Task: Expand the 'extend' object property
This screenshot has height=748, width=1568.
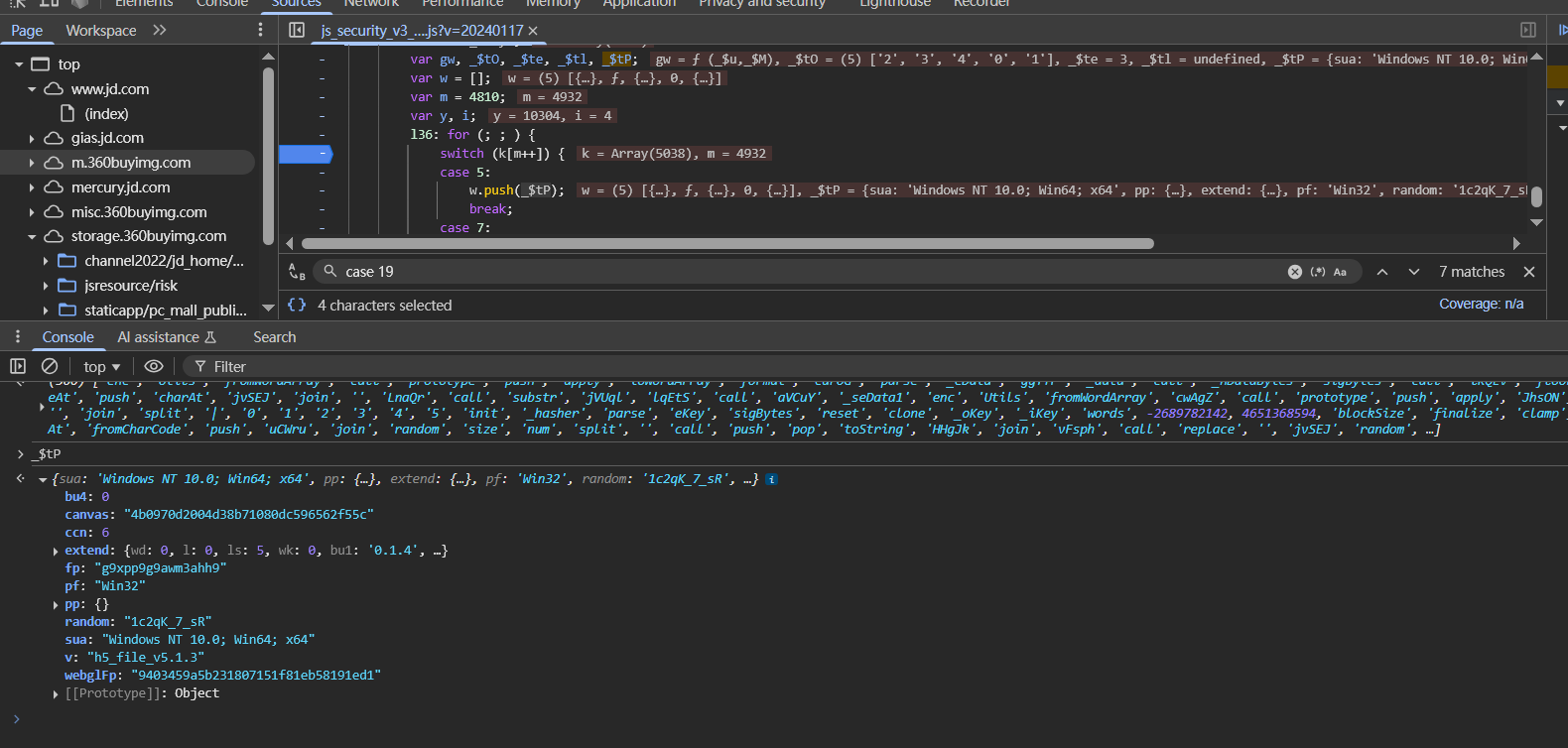Action: coord(56,551)
